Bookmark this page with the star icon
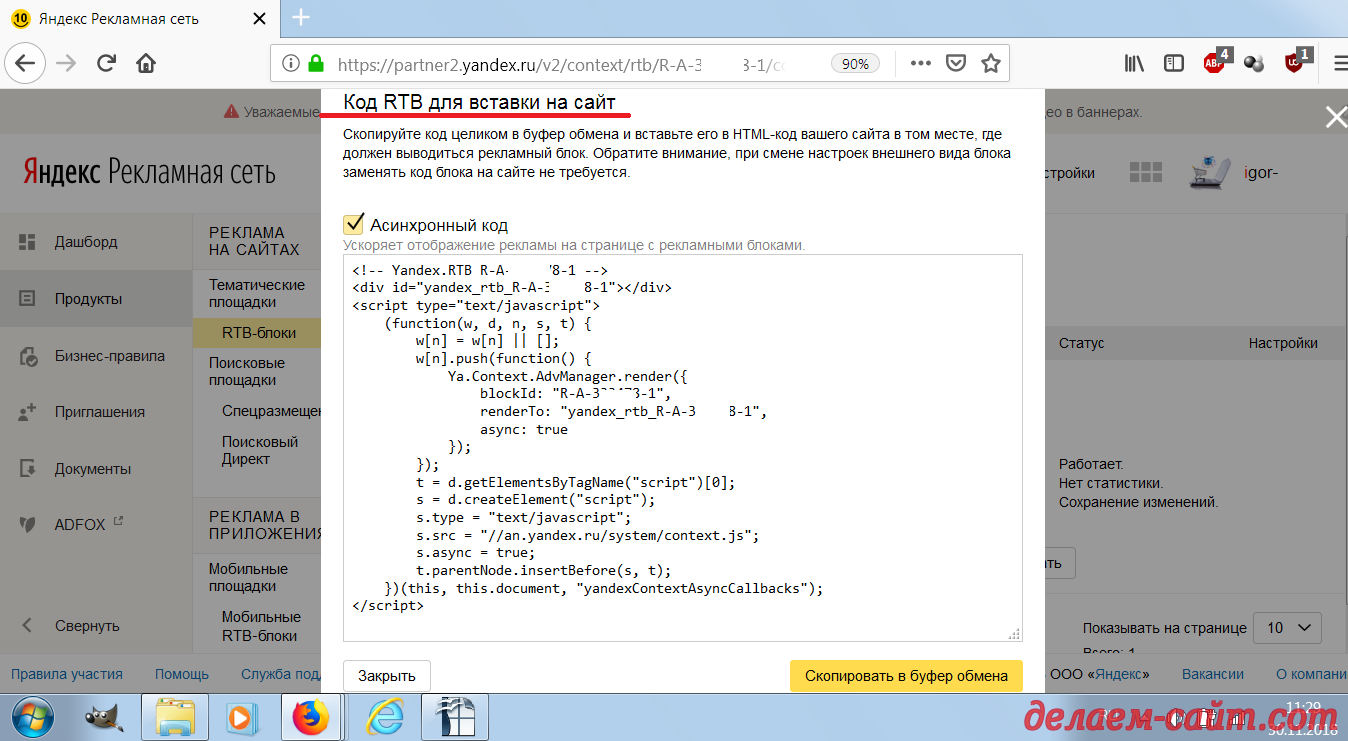The width and height of the screenshot is (1348, 741). pos(991,63)
